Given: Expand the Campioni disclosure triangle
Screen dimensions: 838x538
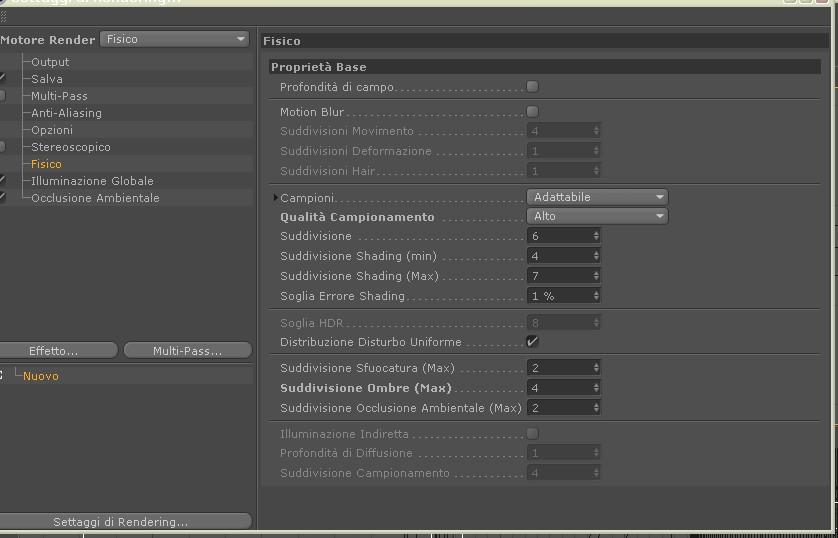Looking at the screenshot, I should coord(275,198).
